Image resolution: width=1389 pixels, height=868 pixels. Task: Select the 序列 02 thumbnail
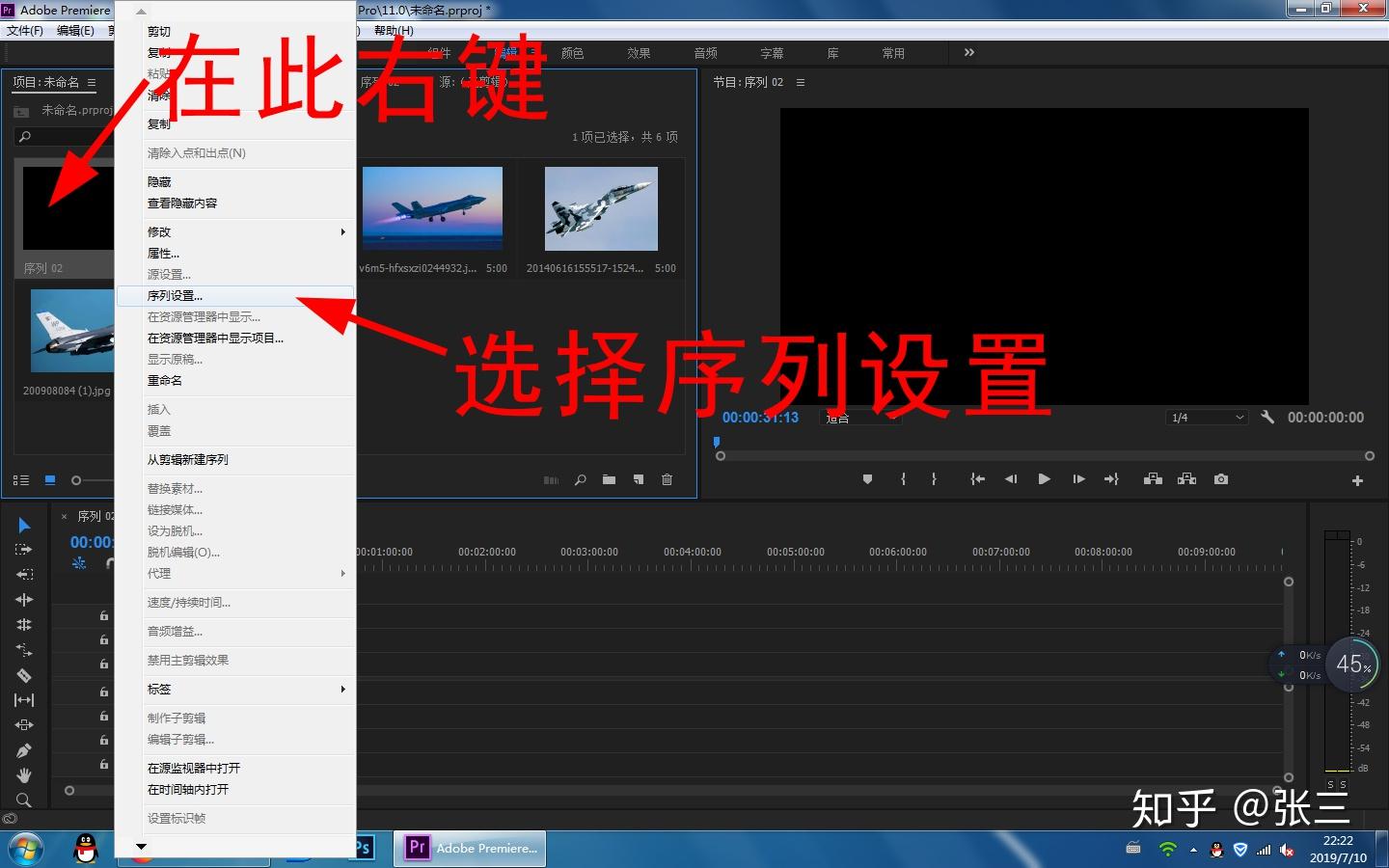point(68,207)
